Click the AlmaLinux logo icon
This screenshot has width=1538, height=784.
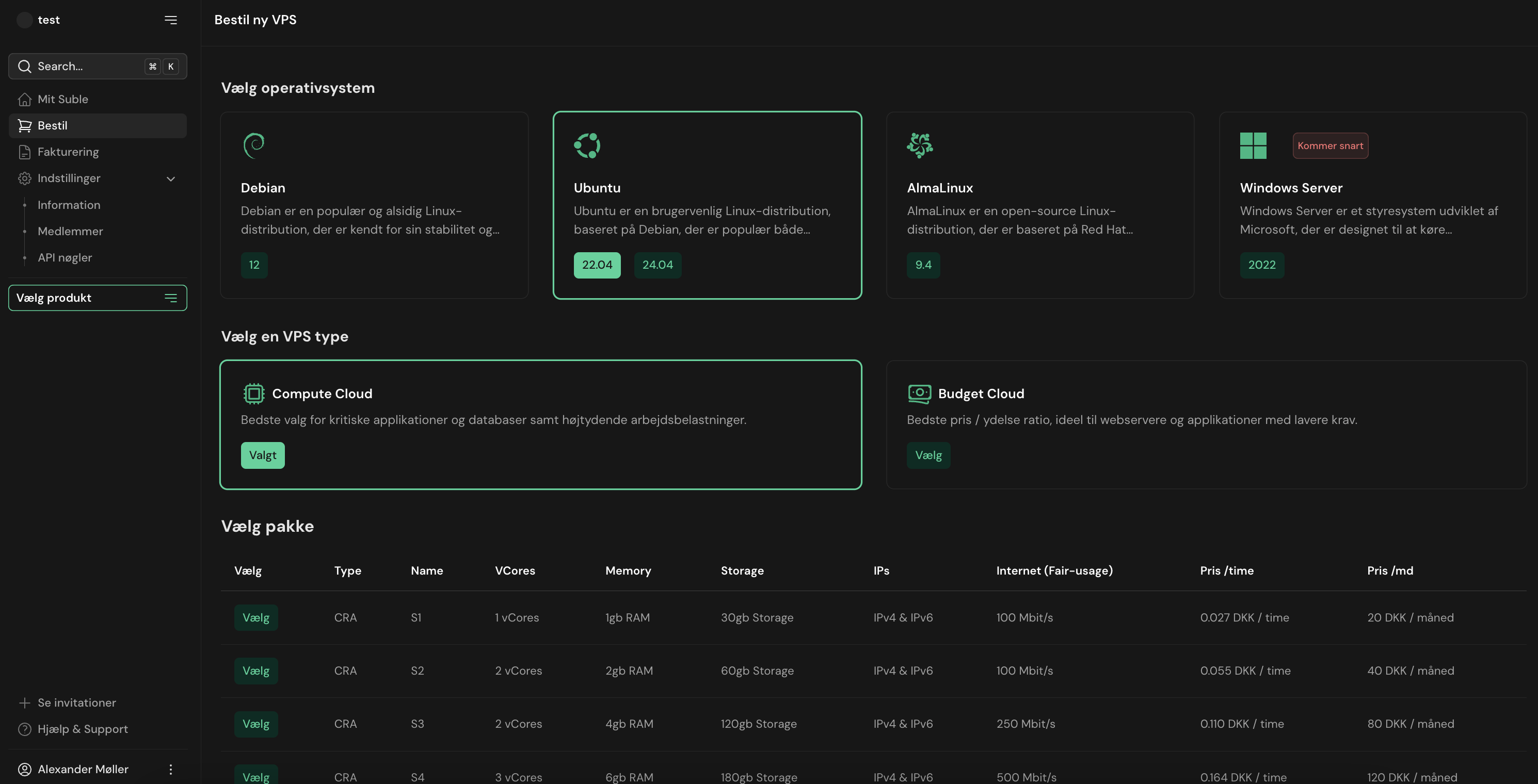(920, 145)
